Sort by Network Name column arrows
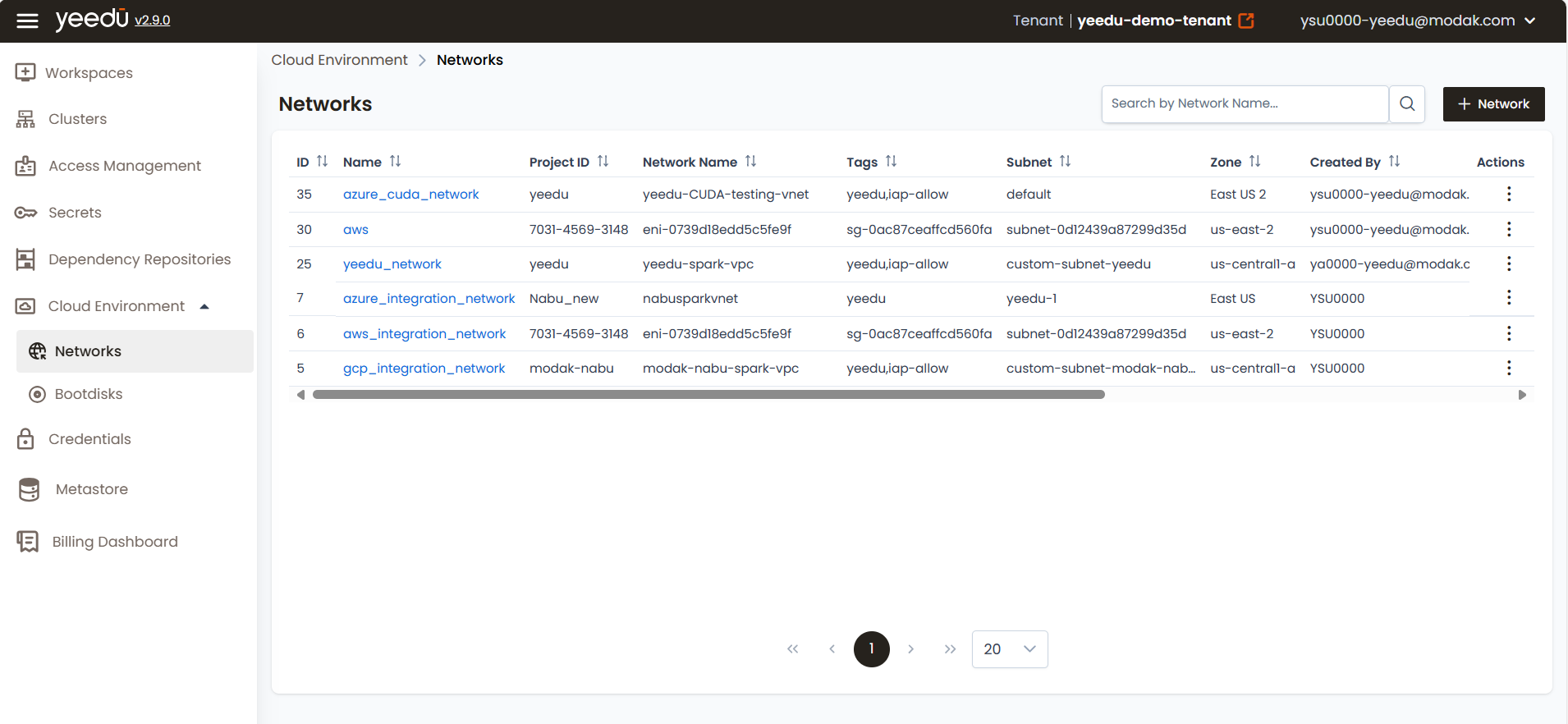This screenshot has width=1568, height=724. 750,162
